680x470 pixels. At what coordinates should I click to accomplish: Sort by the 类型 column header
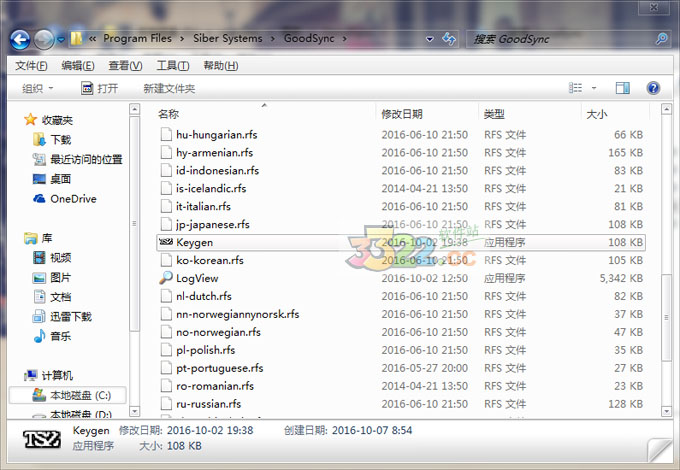pos(494,114)
